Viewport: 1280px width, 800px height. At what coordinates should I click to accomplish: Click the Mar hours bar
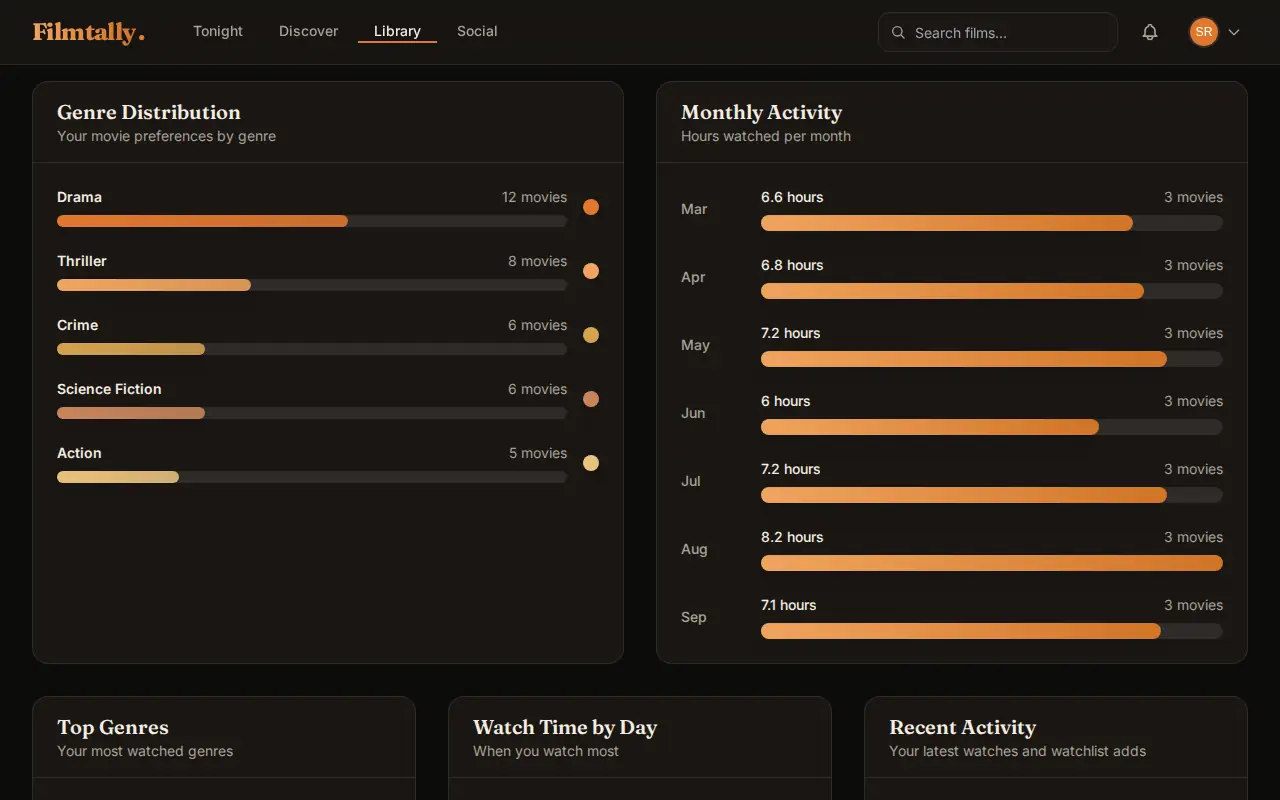click(992, 223)
